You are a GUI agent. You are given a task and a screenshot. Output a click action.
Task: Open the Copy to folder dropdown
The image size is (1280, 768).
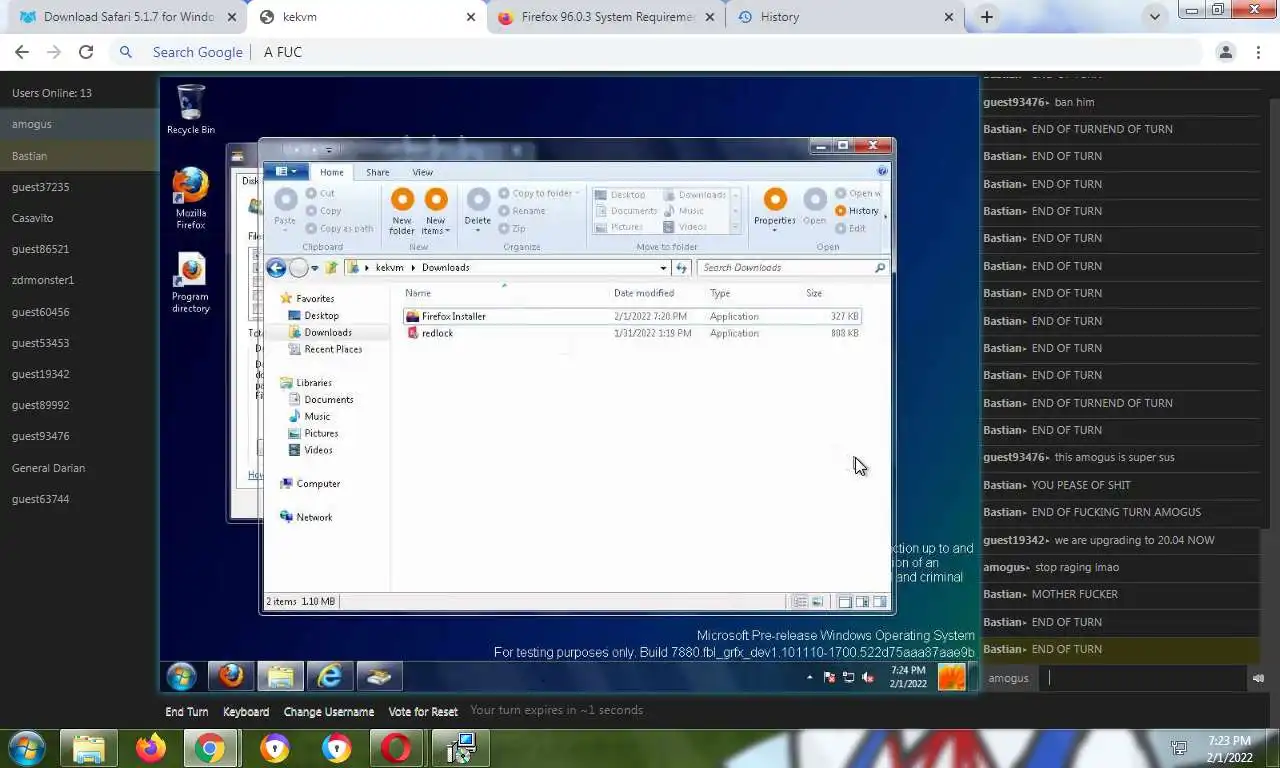577,193
